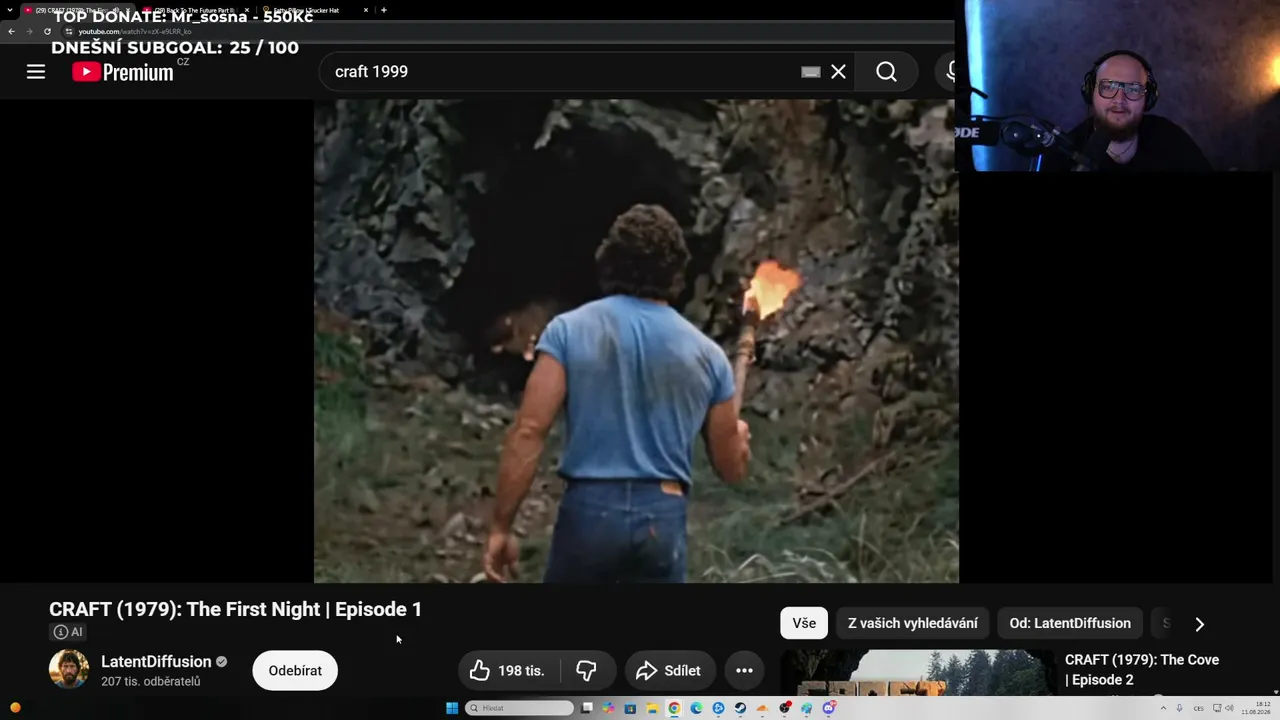Screen dimensions: 1280x720
Task: Click the video title 'CRAFT (1979): The First Night'
Action: (235, 609)
